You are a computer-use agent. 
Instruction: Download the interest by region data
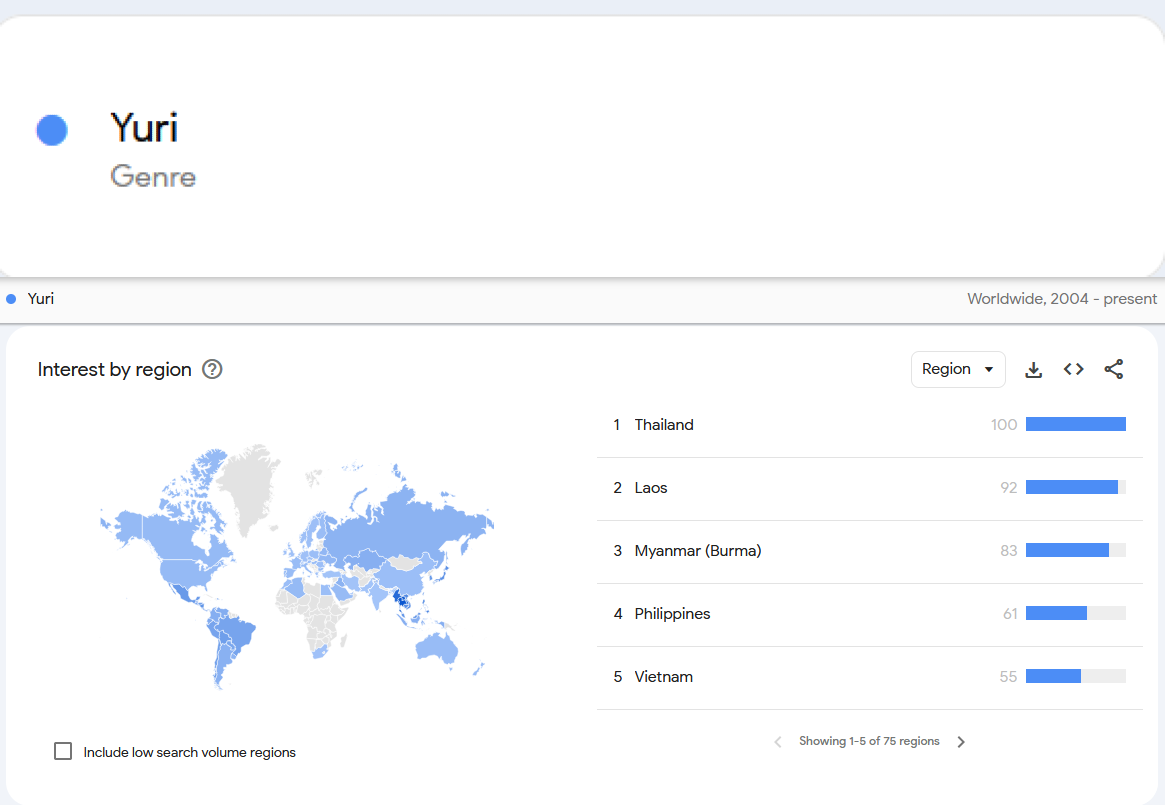click(x=1033, y=369)
